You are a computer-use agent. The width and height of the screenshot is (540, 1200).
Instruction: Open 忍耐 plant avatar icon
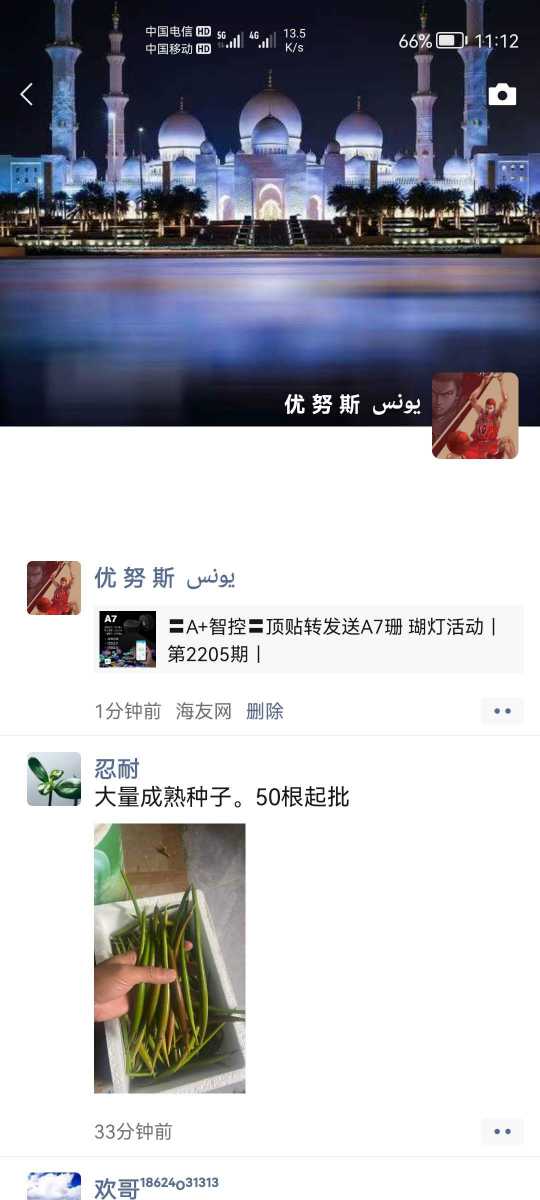[x=54, y=779]
